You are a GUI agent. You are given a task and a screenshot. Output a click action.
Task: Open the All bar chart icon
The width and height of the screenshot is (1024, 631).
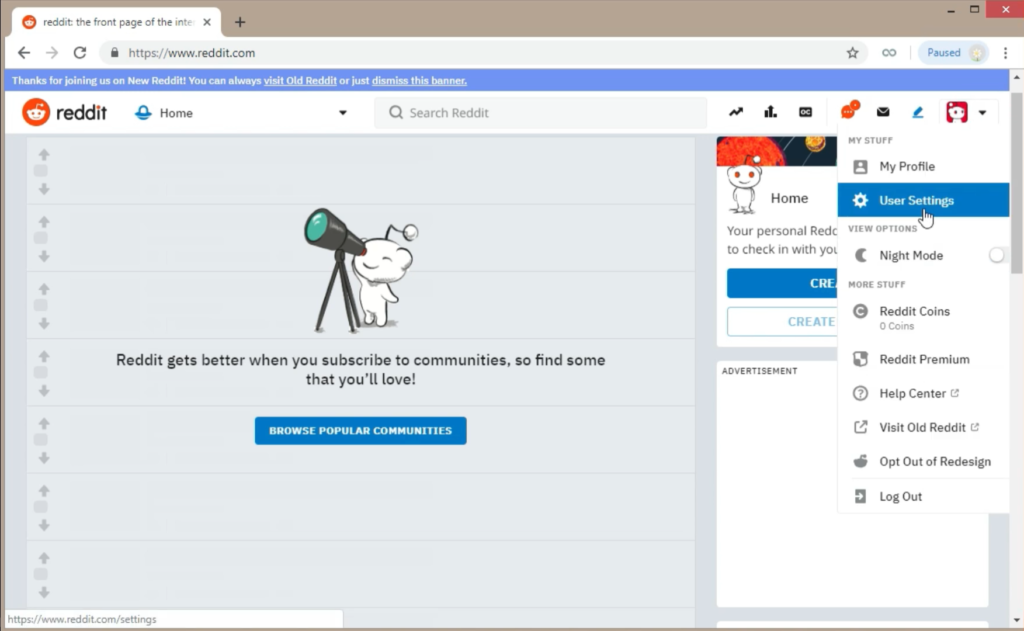[x=771, y=112]
